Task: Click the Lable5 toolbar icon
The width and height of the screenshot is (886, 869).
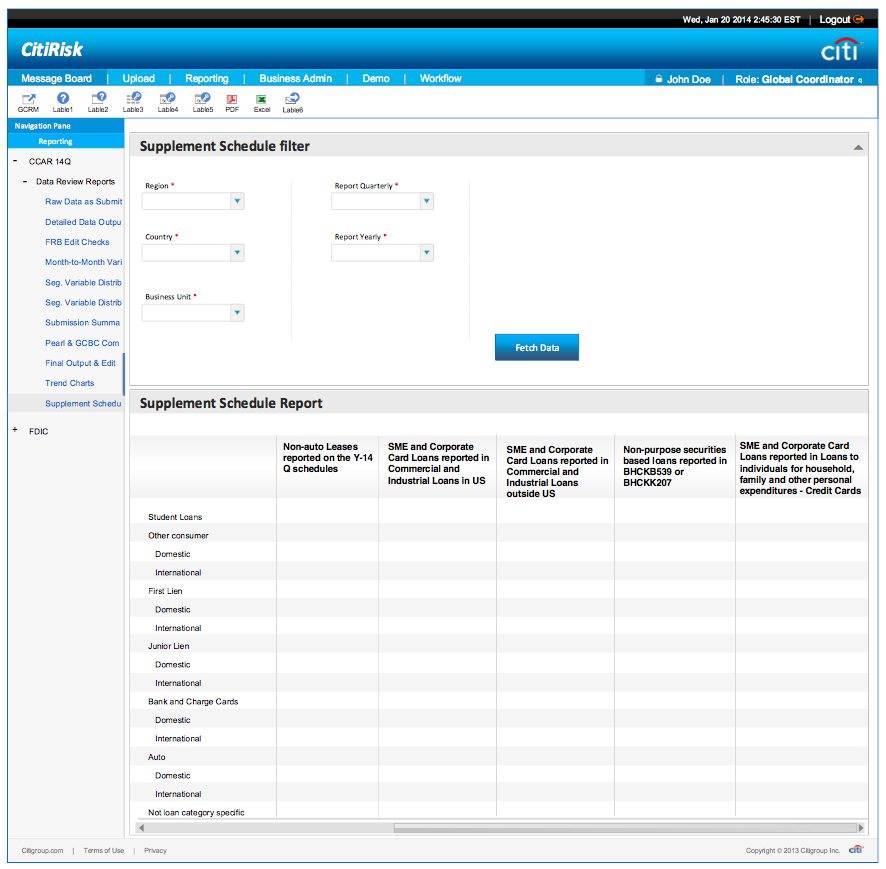Action: point(202,98)
